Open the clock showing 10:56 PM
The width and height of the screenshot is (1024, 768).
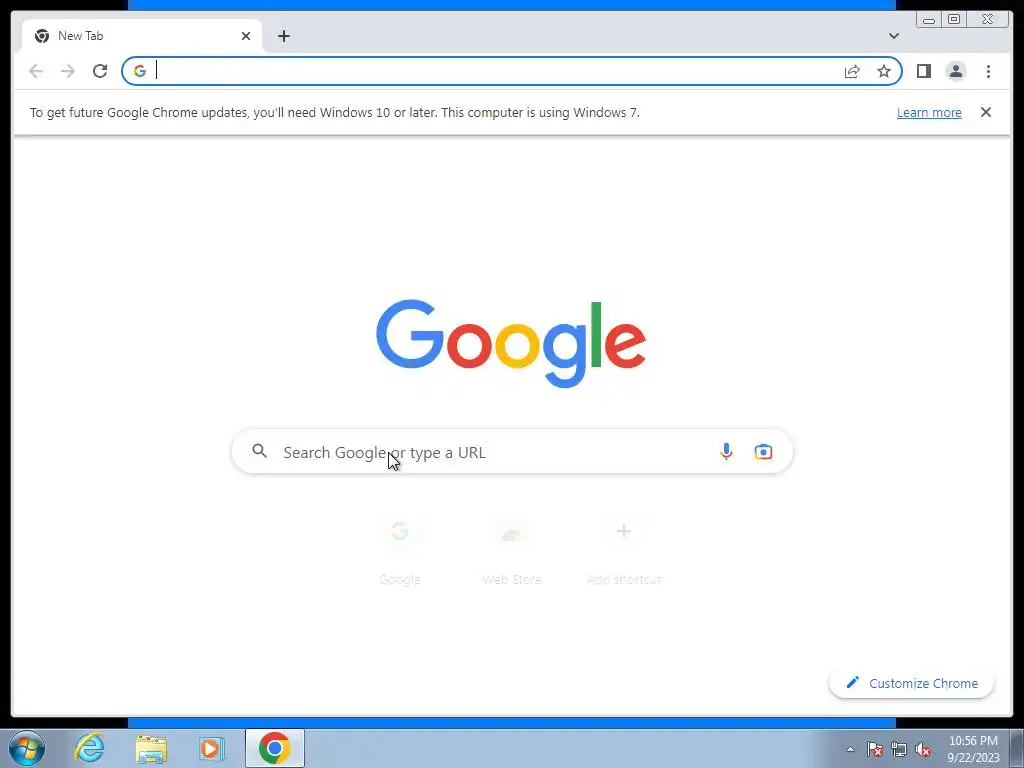pyautogui.click(x=973, y=749)
